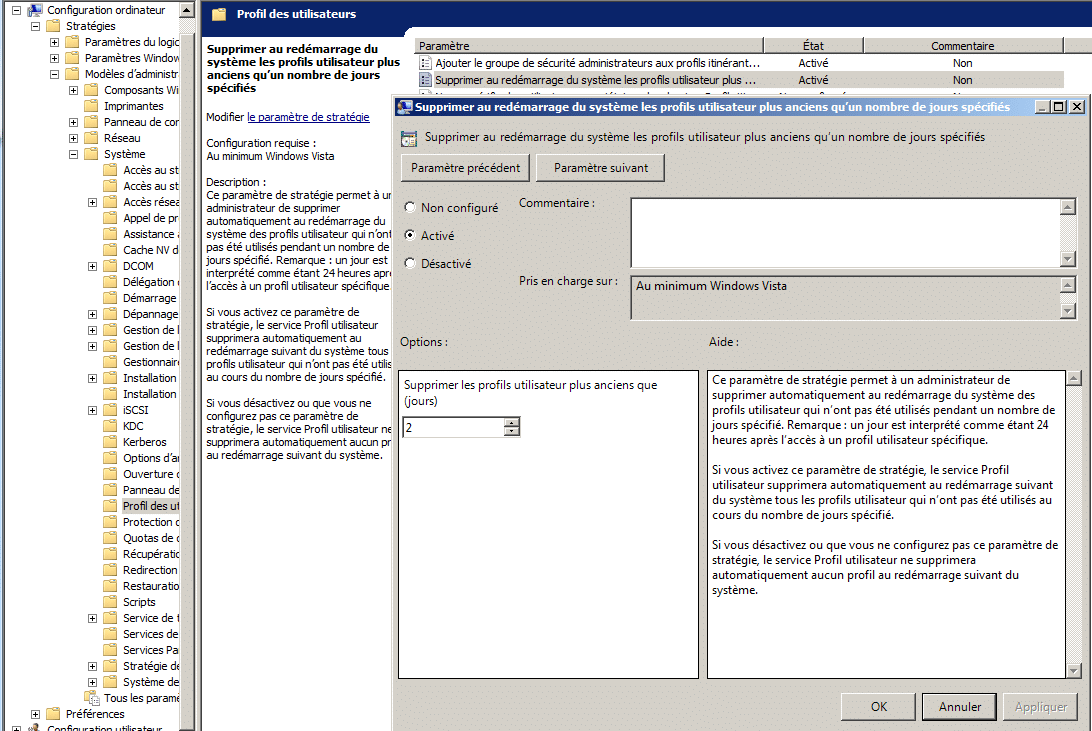This screenshot has width=1092, height=731.
Task: Click the iSCSI folder icon
Action: tap(110, 410)
